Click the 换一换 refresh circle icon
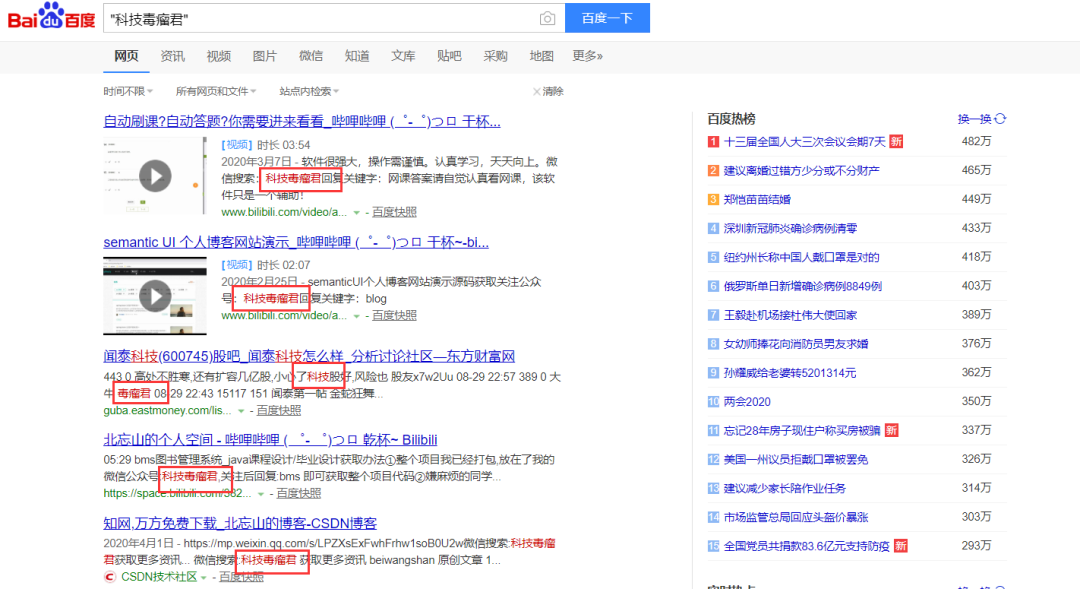Viewport: 1080px width, 589px height. point(1000,119)
